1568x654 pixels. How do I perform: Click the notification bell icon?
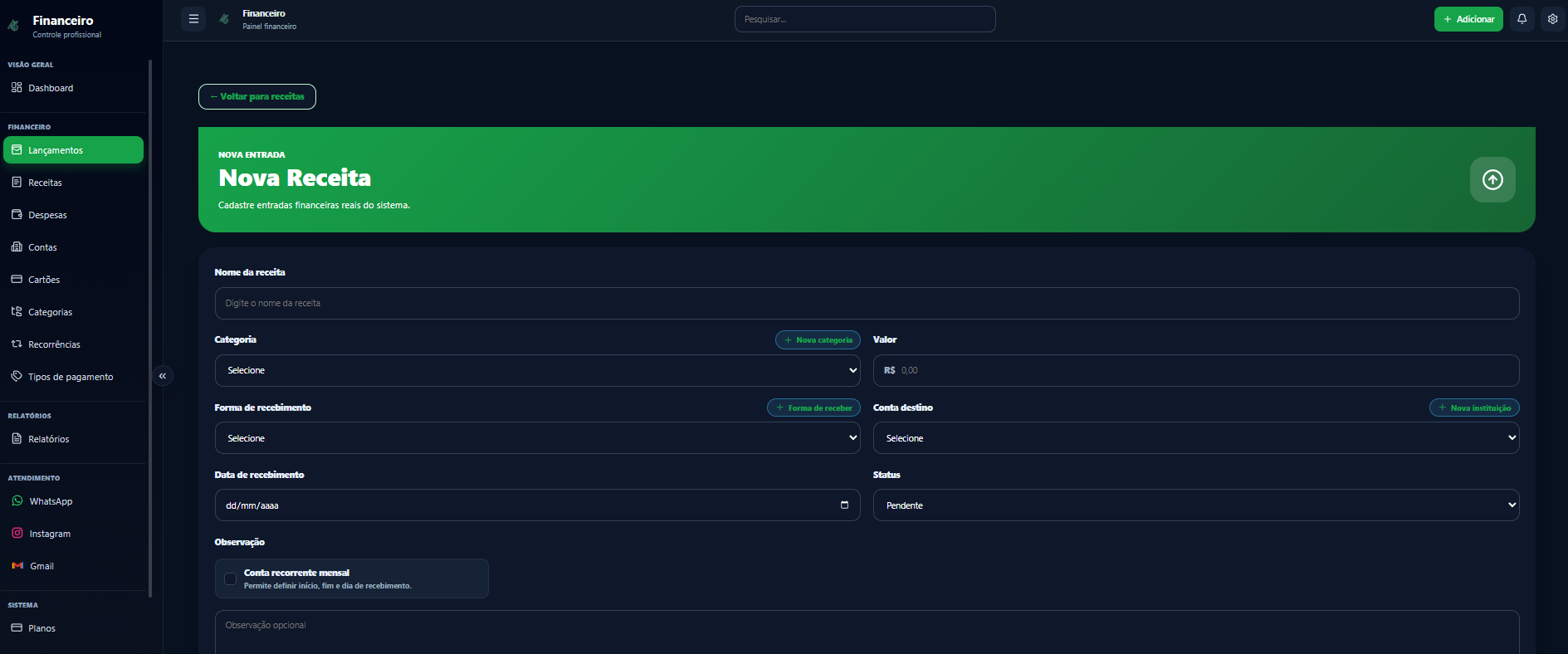click(x=1522, y=19)
